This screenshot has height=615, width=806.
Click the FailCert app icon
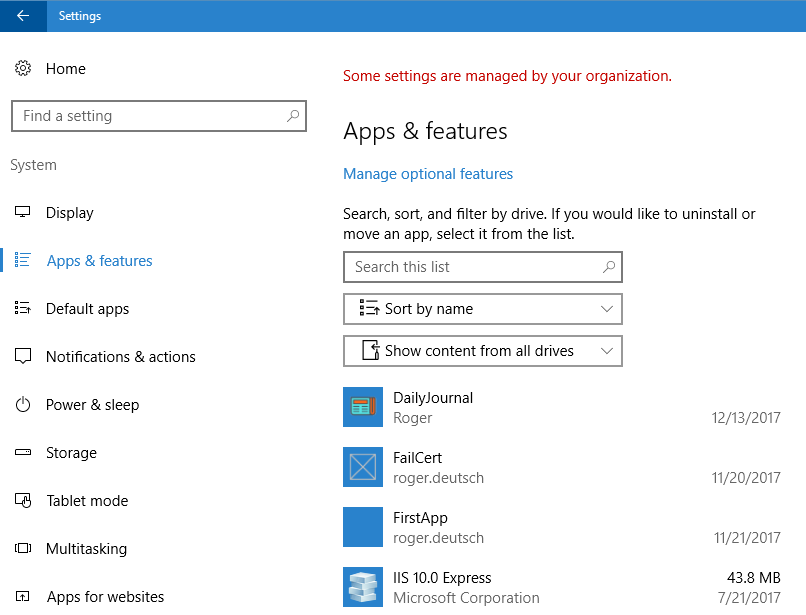tap(363, 467)
